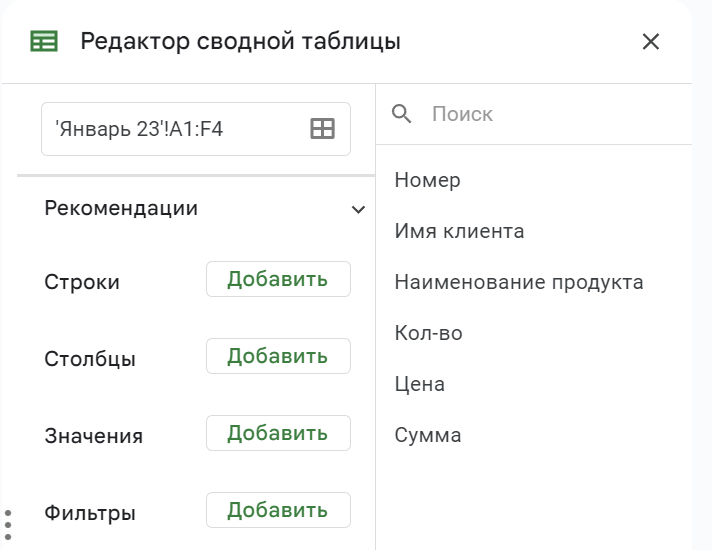Pick the Кол-во field in list
The image size is (712, 550).
(x=428, y=334)
